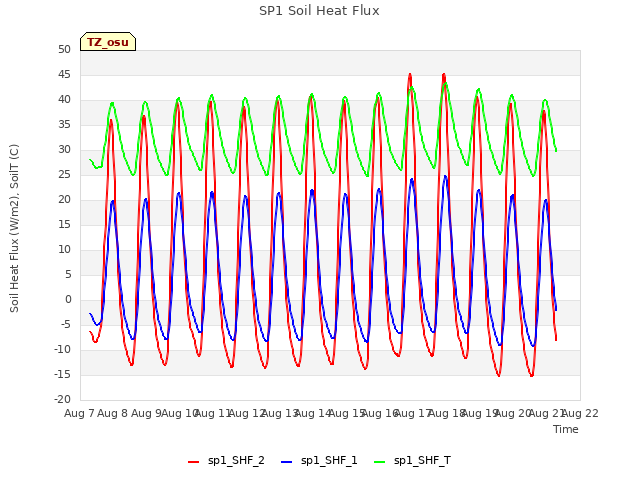Click the red sp1_SHF_2 legend swatch
640x480 pixels.
[x=193, y=462]
